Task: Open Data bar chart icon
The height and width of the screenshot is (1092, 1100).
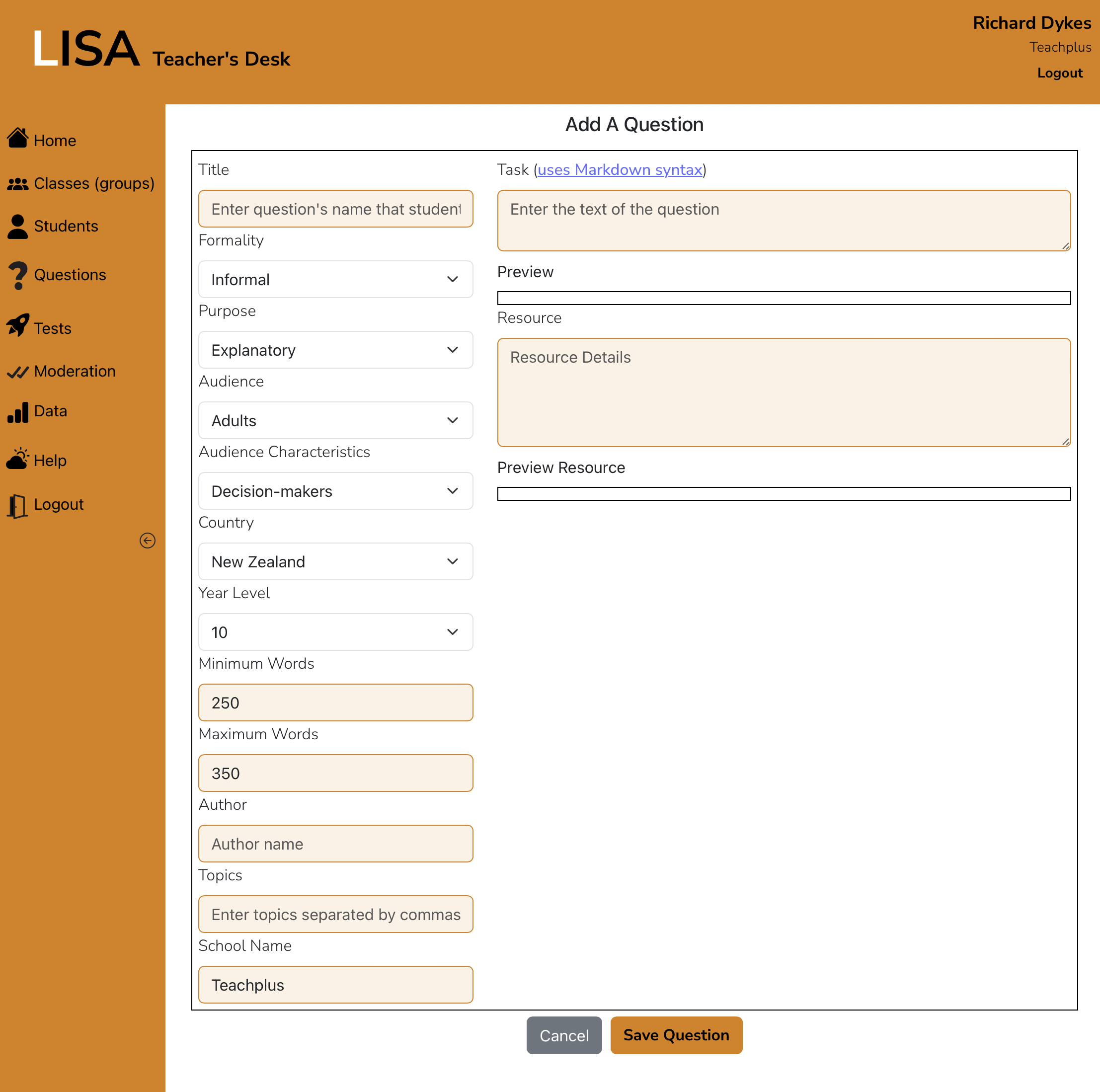Action: (18, 412)
